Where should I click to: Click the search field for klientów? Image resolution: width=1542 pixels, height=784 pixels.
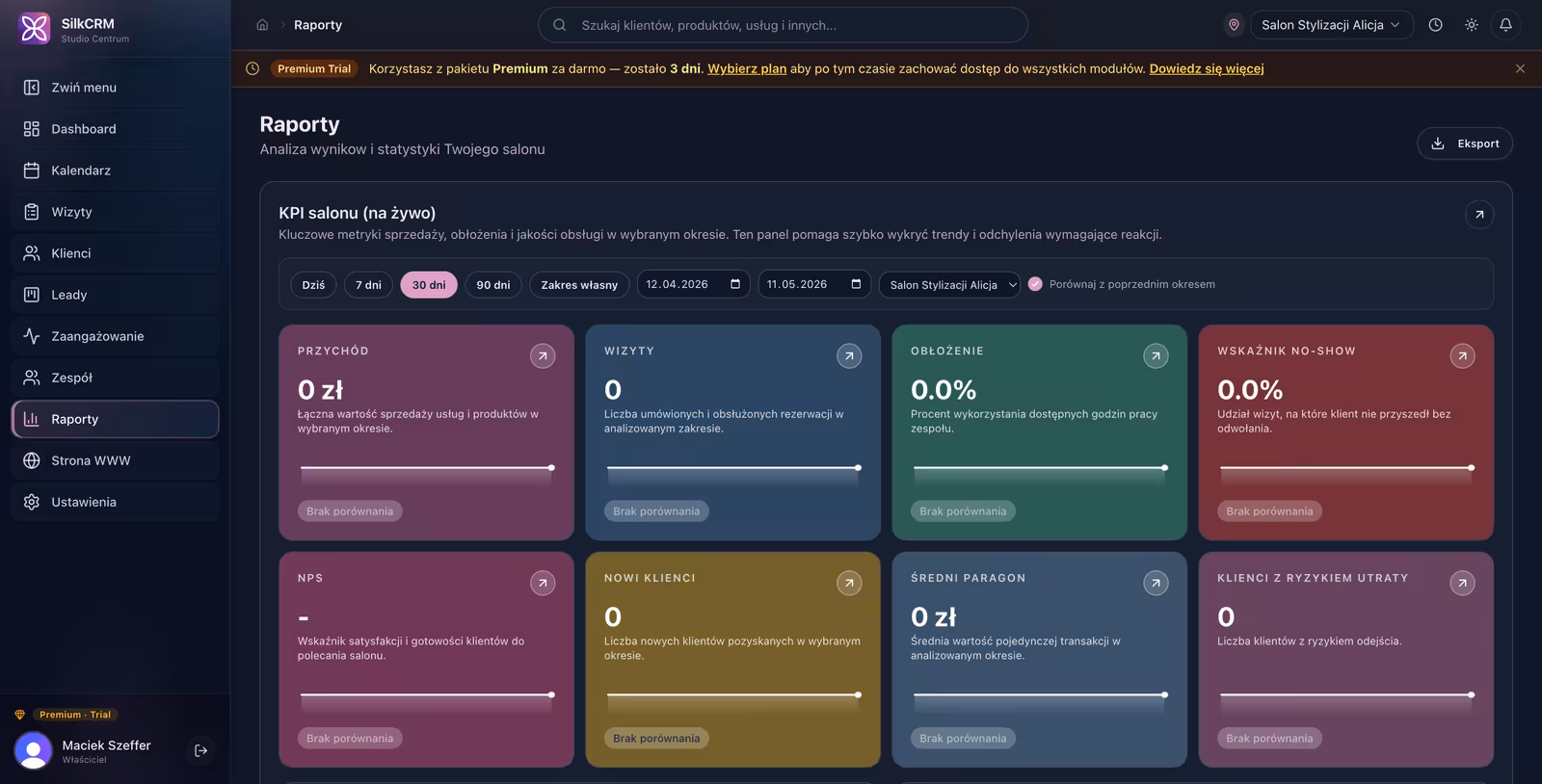pyautogui.click(x=783, y=25)
